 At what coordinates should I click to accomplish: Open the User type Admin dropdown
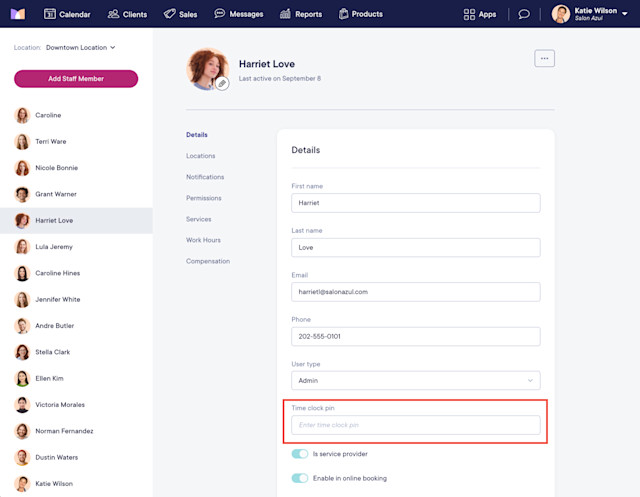pos(416,380)
